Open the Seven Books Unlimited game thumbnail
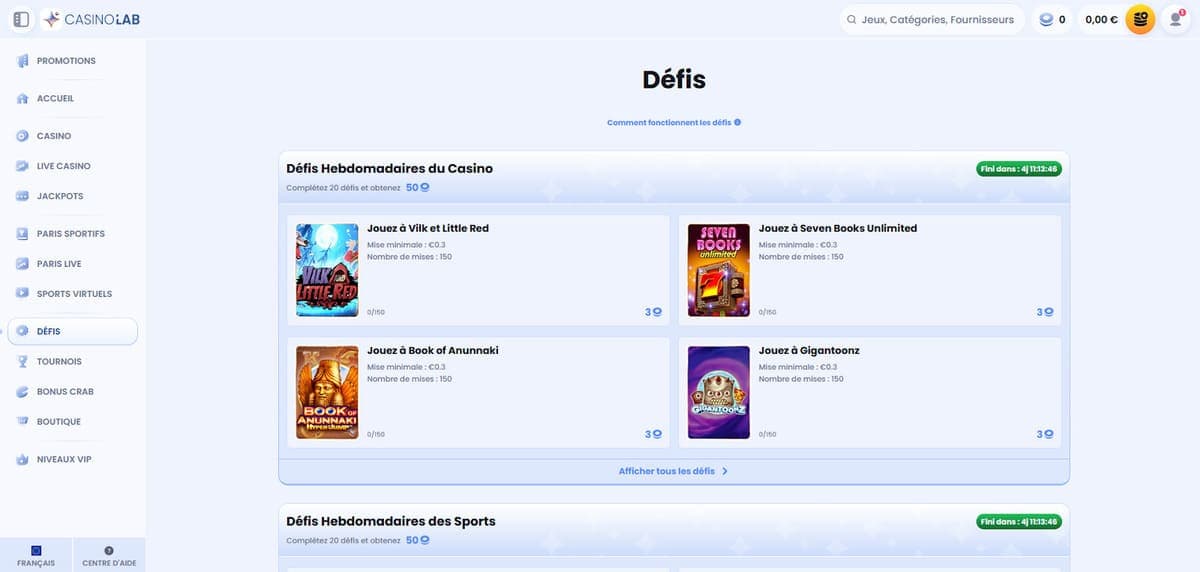 pyautogui.click(x=719, y=270)
